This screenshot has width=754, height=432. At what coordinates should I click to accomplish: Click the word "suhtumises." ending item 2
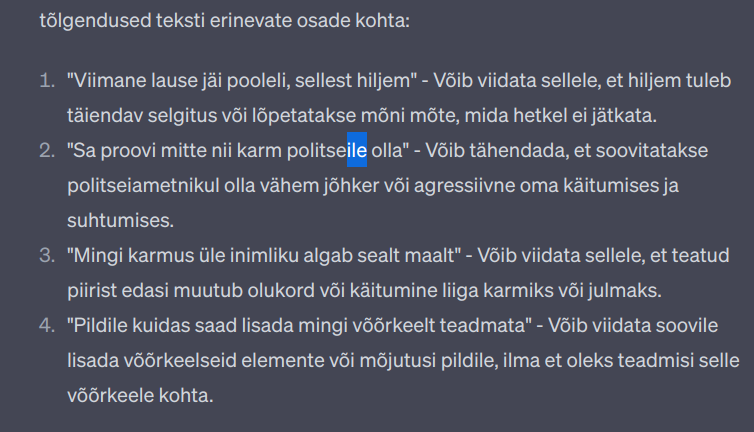pos(109,218)
